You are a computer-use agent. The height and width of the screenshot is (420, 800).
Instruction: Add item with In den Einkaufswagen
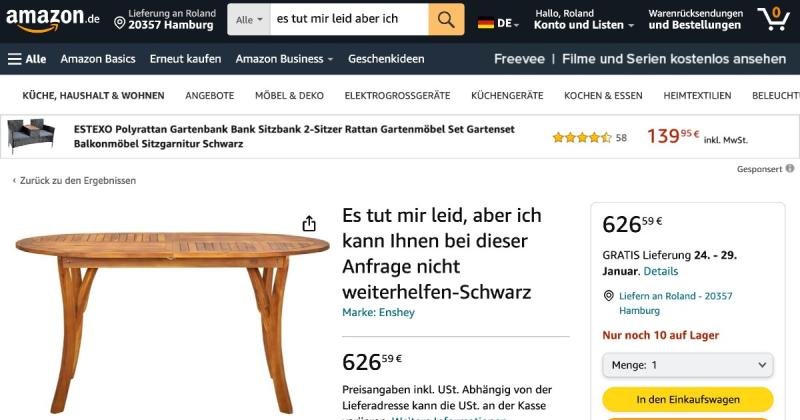[x=688, y=400]
